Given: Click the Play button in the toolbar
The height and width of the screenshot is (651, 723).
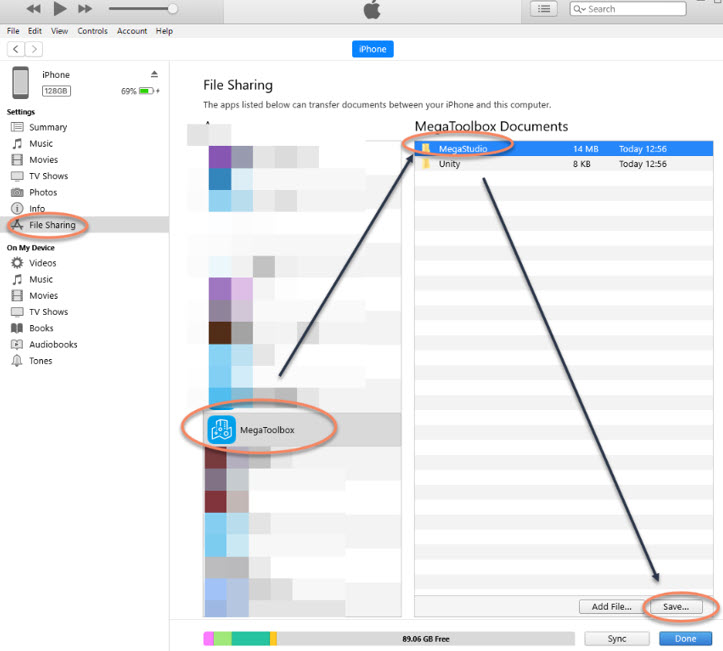Looking at the screenshot, I should click(x=60, y=9).
